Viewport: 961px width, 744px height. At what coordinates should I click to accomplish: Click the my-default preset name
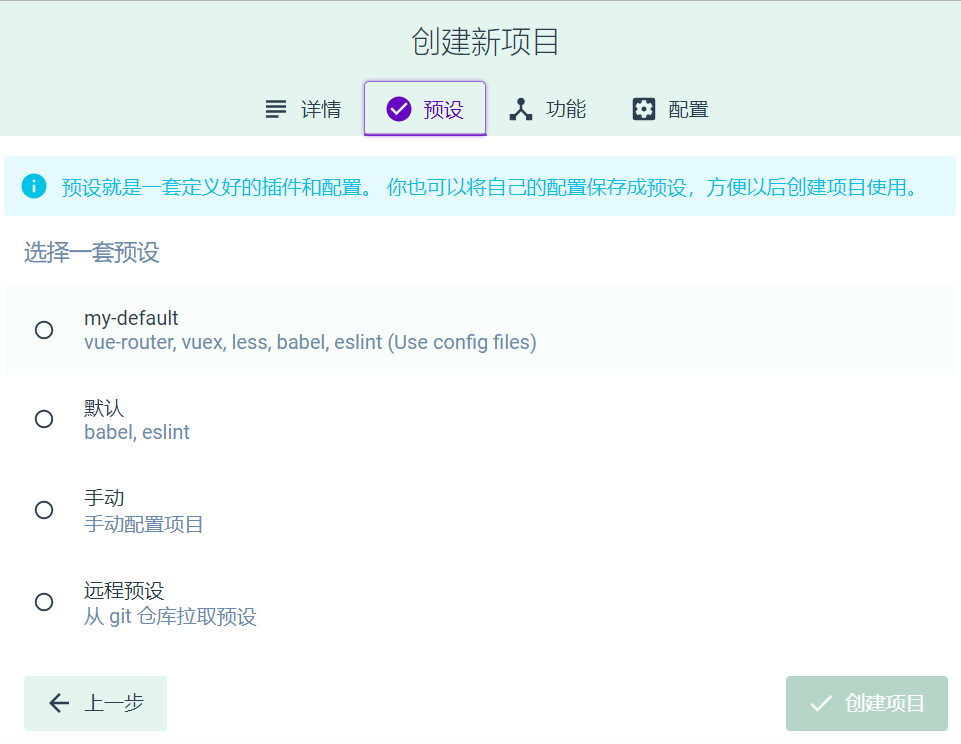pyautogui.click(x=130, y=318)
